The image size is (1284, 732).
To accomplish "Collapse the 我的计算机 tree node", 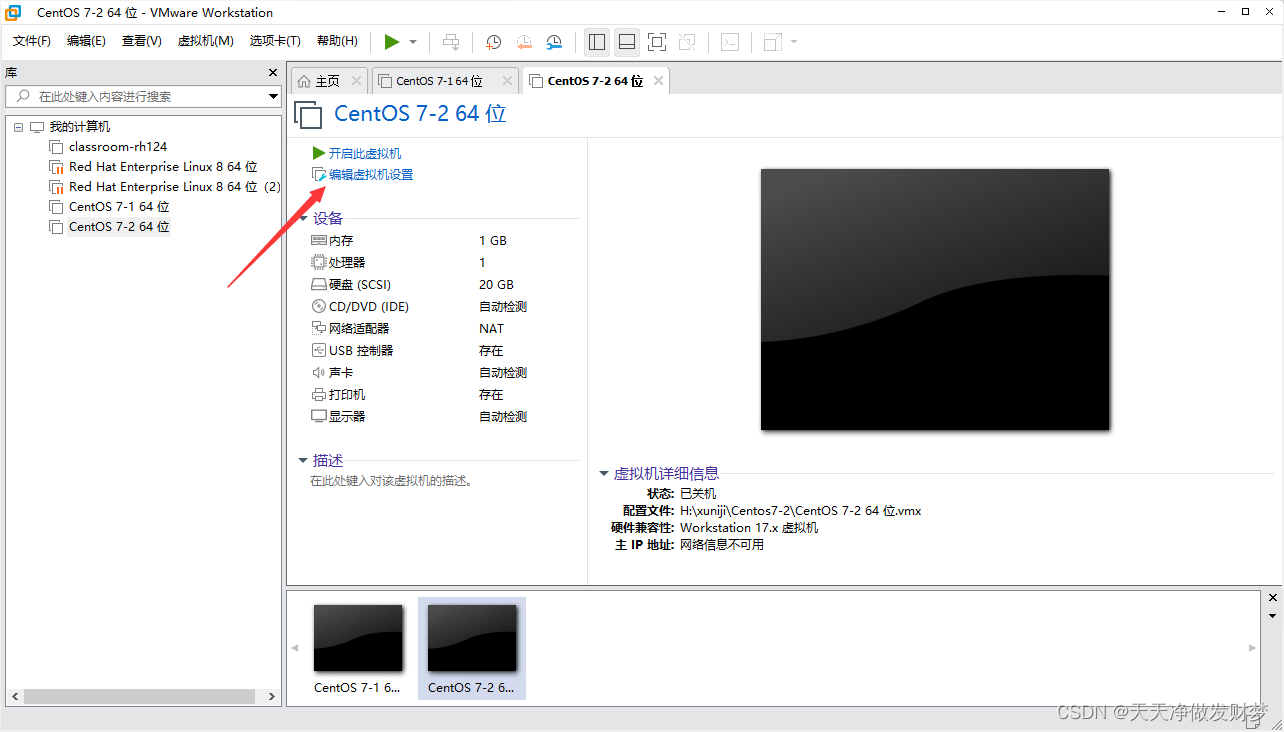I will click(x=18, y=127).
